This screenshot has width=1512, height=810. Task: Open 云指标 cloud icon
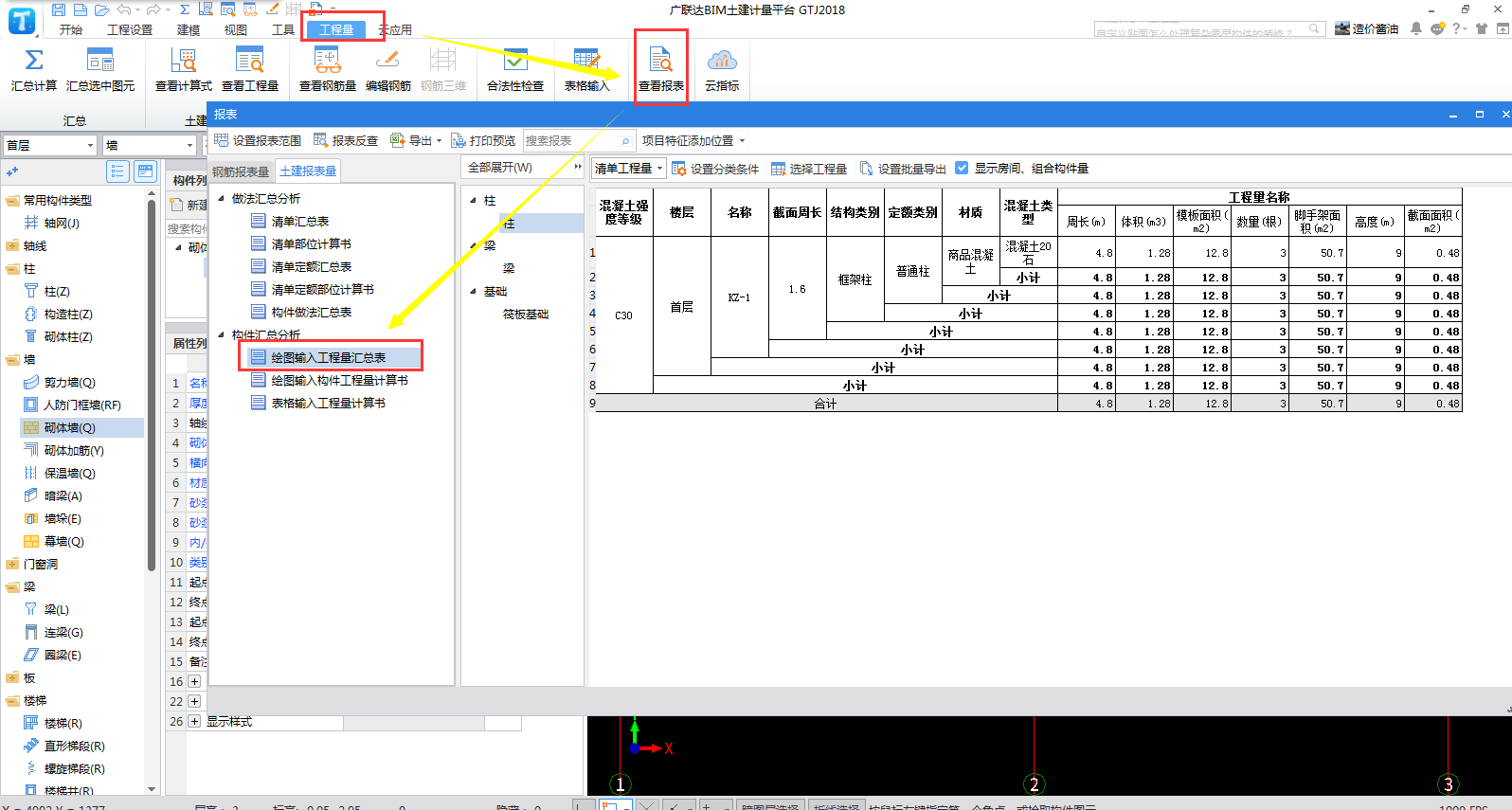click(722, 61)
